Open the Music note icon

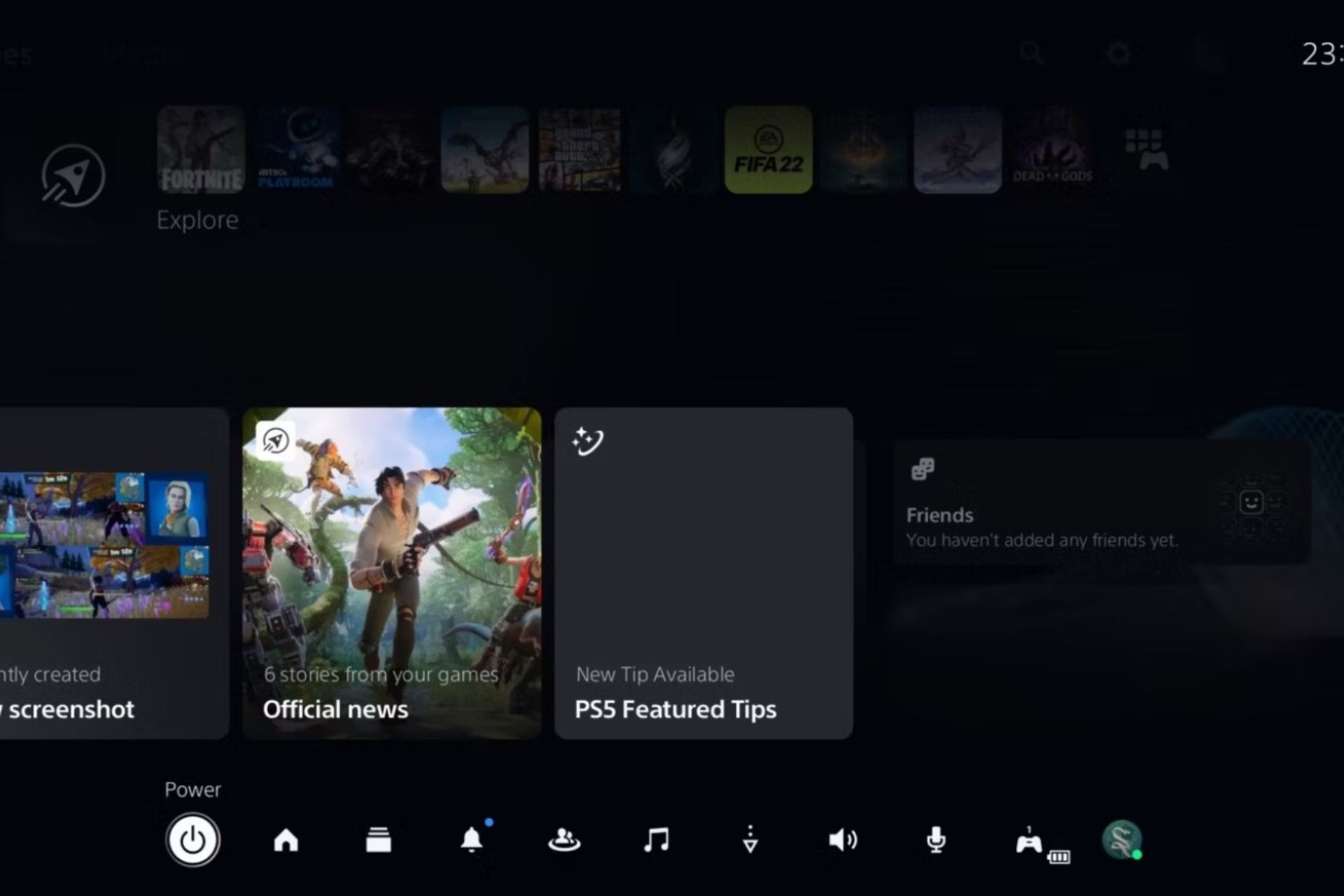point(657,839)
